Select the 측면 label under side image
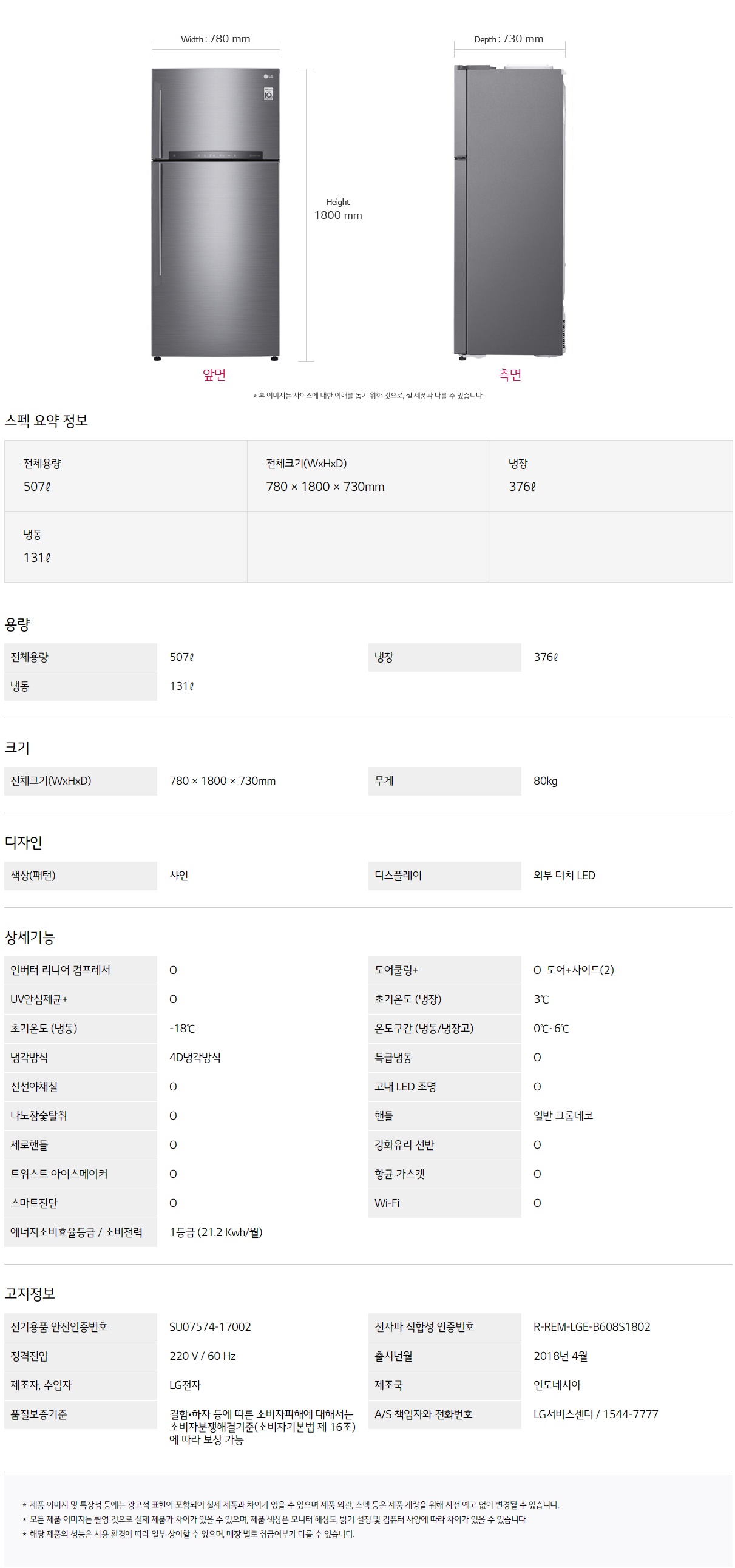 point(510,375)
